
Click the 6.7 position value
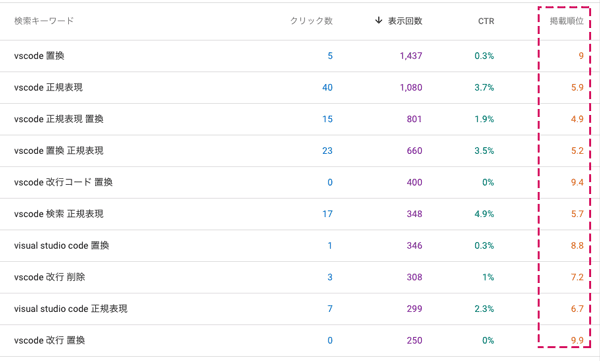click(577, 309)
